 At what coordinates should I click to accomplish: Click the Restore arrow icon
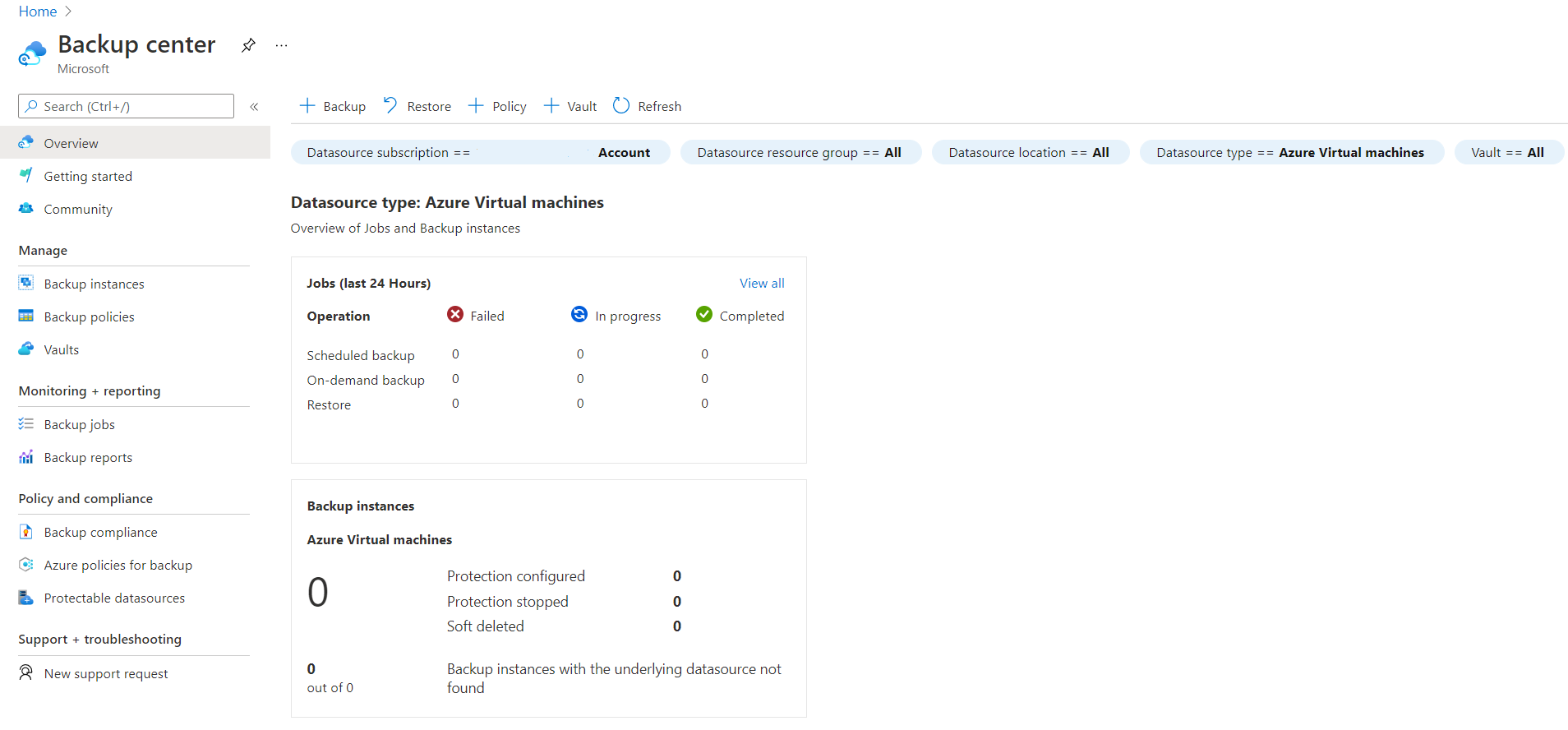tap(390, 105)
